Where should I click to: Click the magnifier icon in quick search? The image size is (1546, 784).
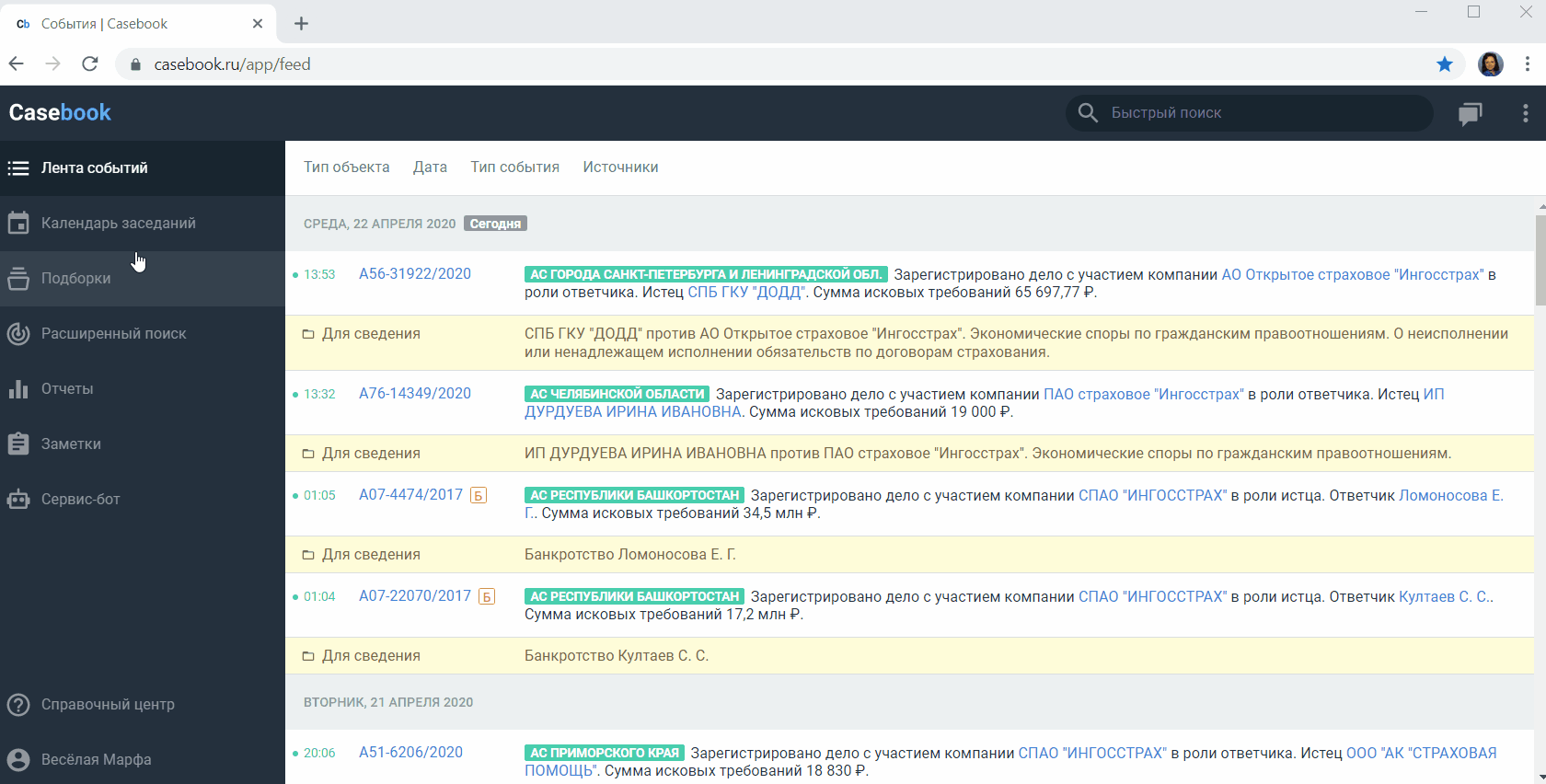pos(1088,112)
